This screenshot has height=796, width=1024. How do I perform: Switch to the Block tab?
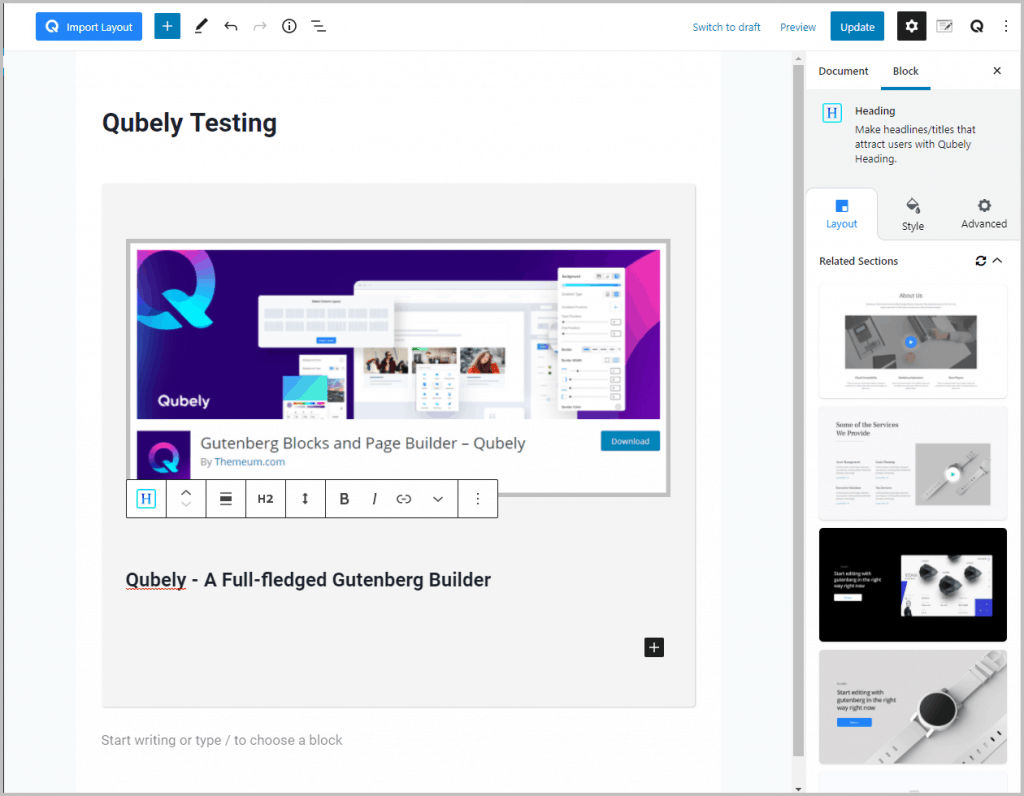(905, 71)
